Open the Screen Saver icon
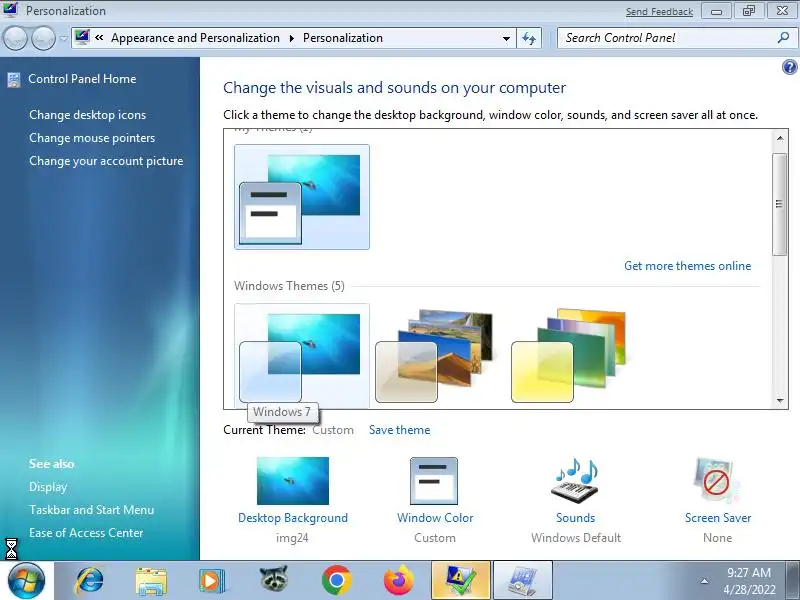Viewport: 800px width, 600px height. point(716,481)
